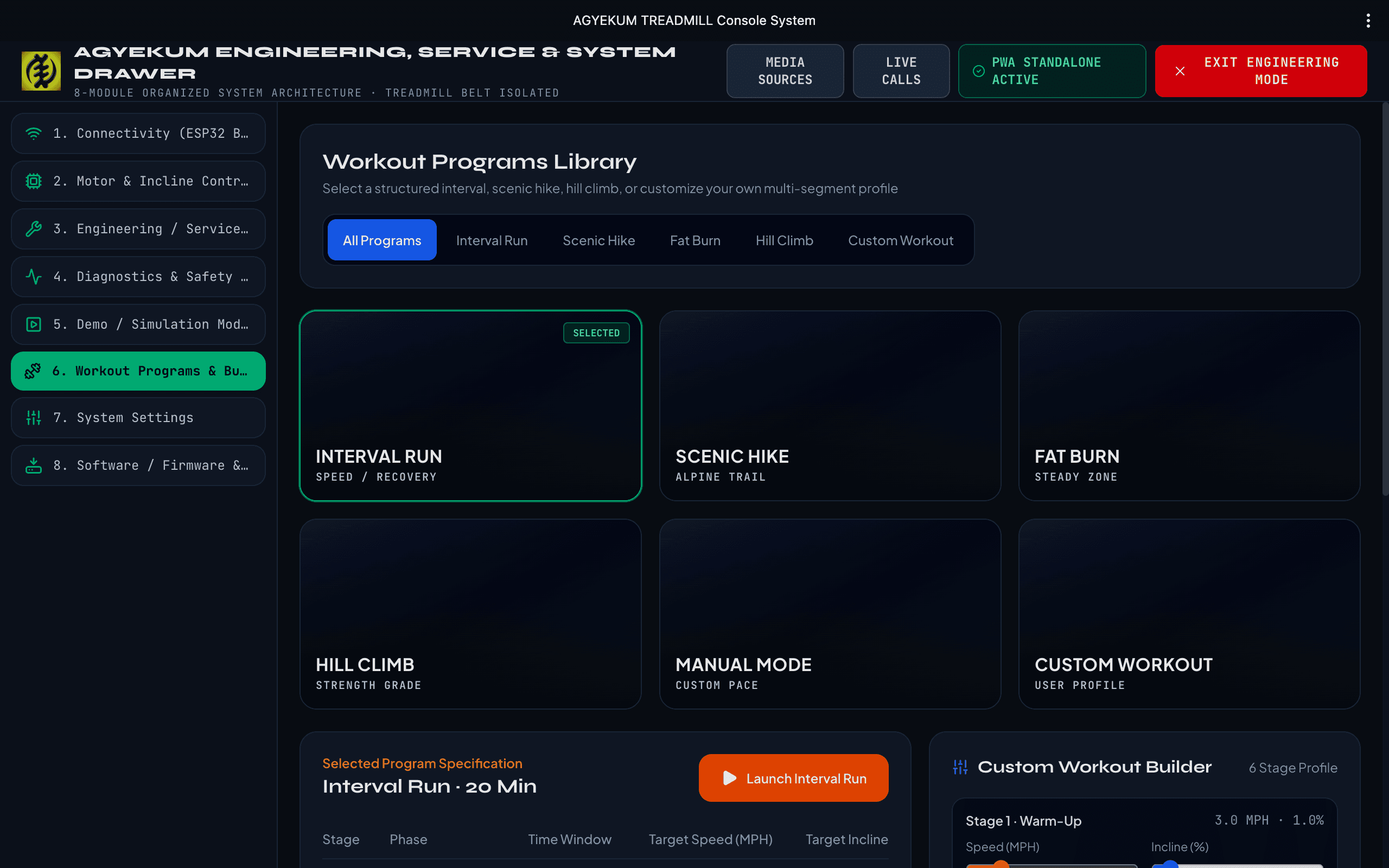Open the three-dot overflow menu
The height and width of the screenshot is (868, 1389).
pos(1368,21)
